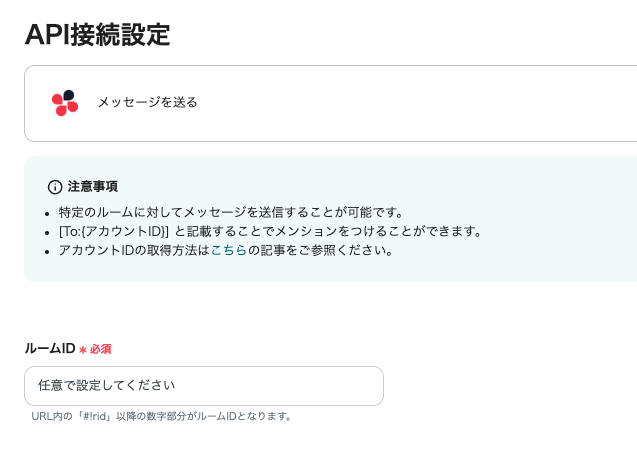The height and width of the screenshot is (449, 637).
Task: Click the 任意で設定してください placeholder text
Action: point(106,385)
